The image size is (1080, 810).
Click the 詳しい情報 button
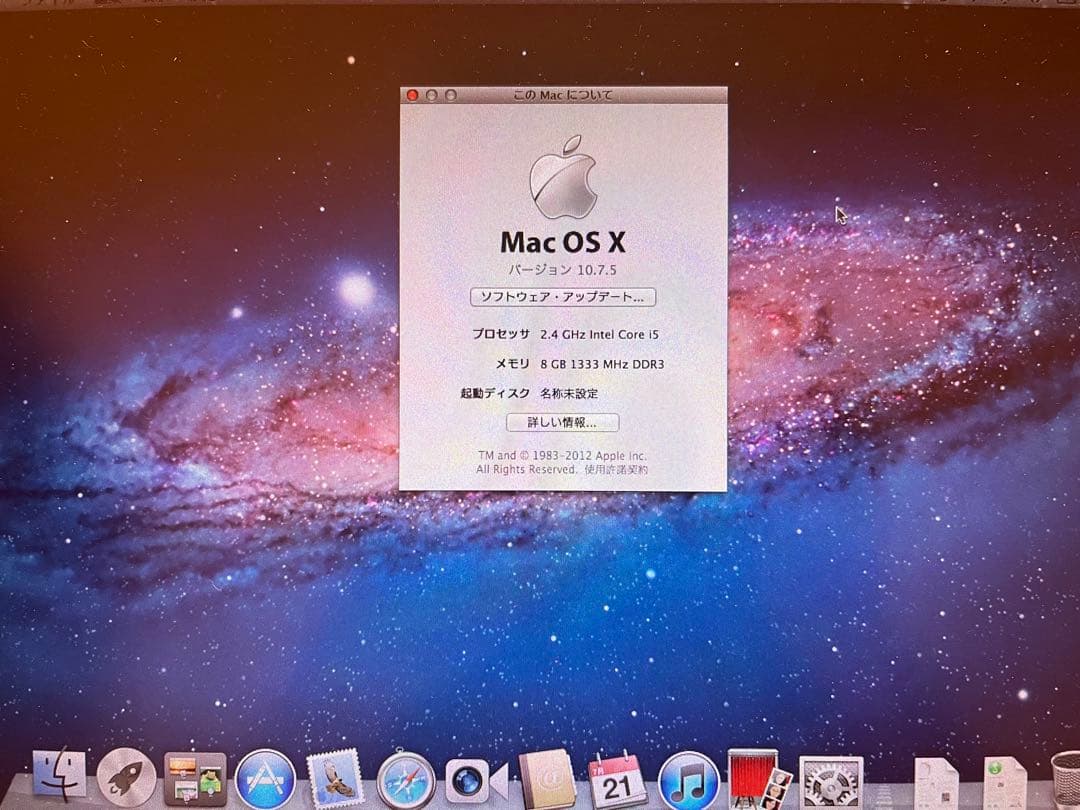pos(563,422)
